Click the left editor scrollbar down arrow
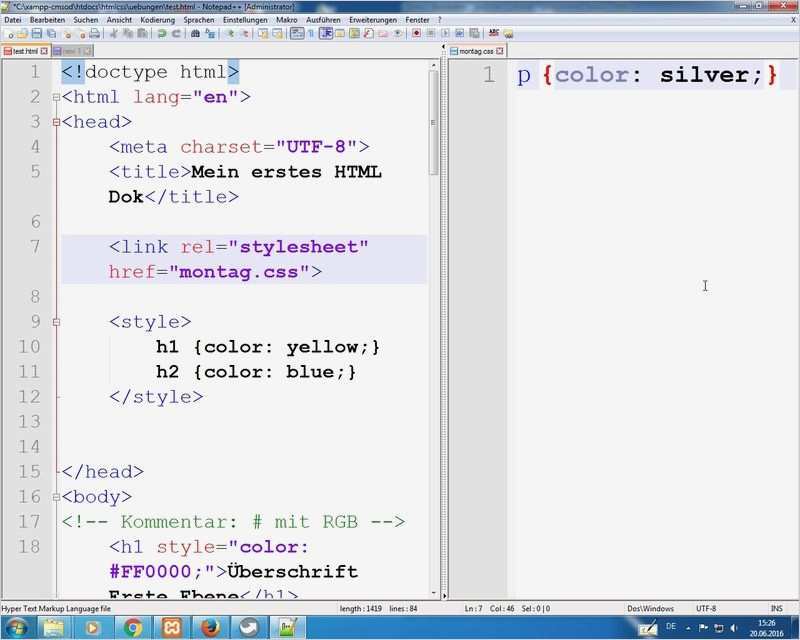 click(x=434, y=593)
